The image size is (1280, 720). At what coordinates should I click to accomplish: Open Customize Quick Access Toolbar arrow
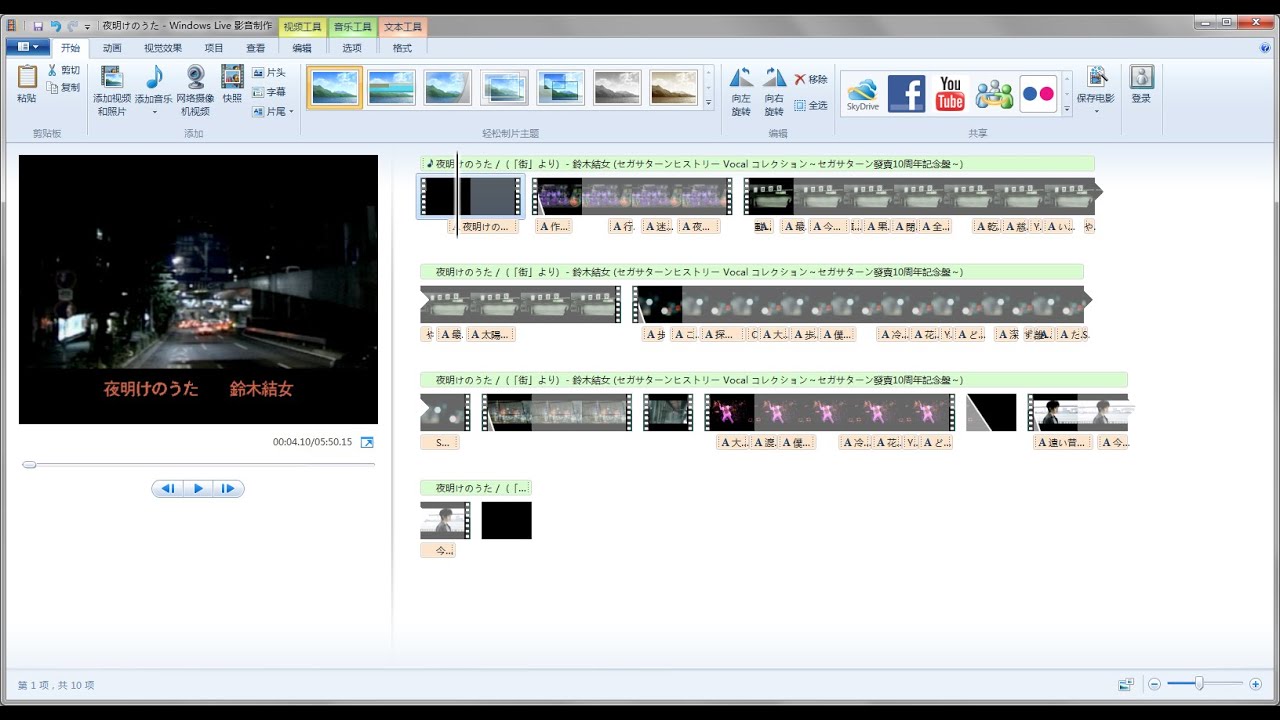pos(87,26)
